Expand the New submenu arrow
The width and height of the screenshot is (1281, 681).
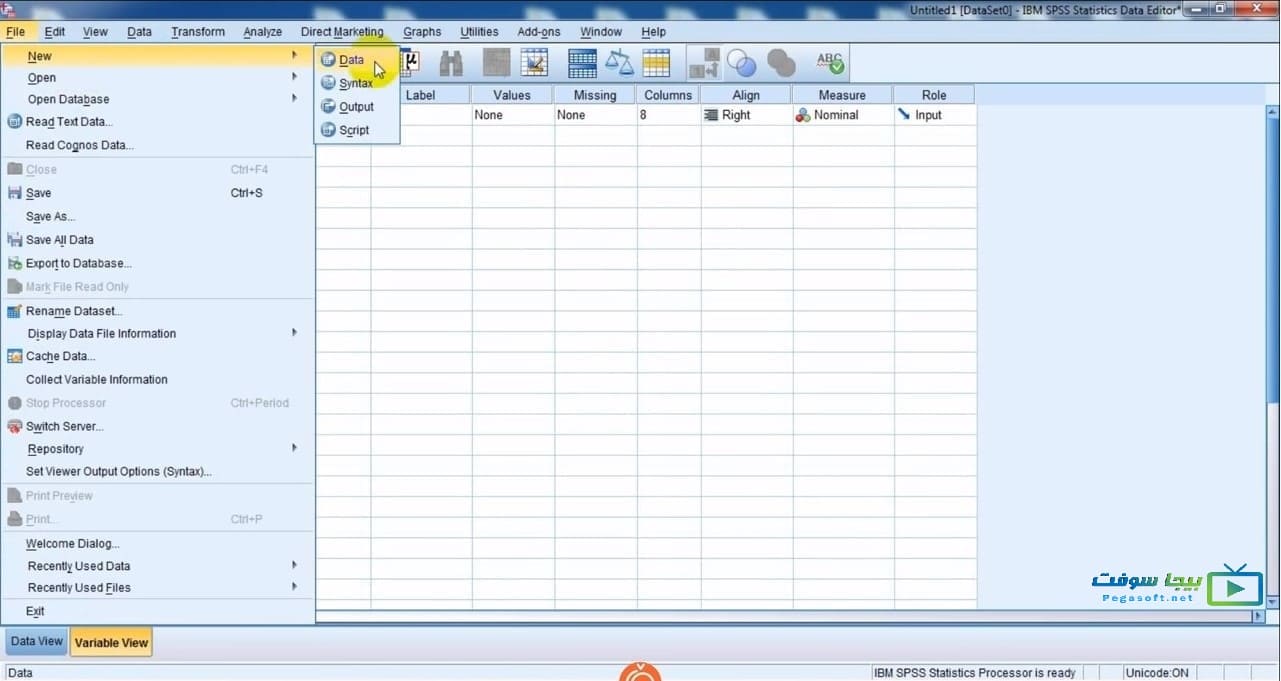coord(294,55)
